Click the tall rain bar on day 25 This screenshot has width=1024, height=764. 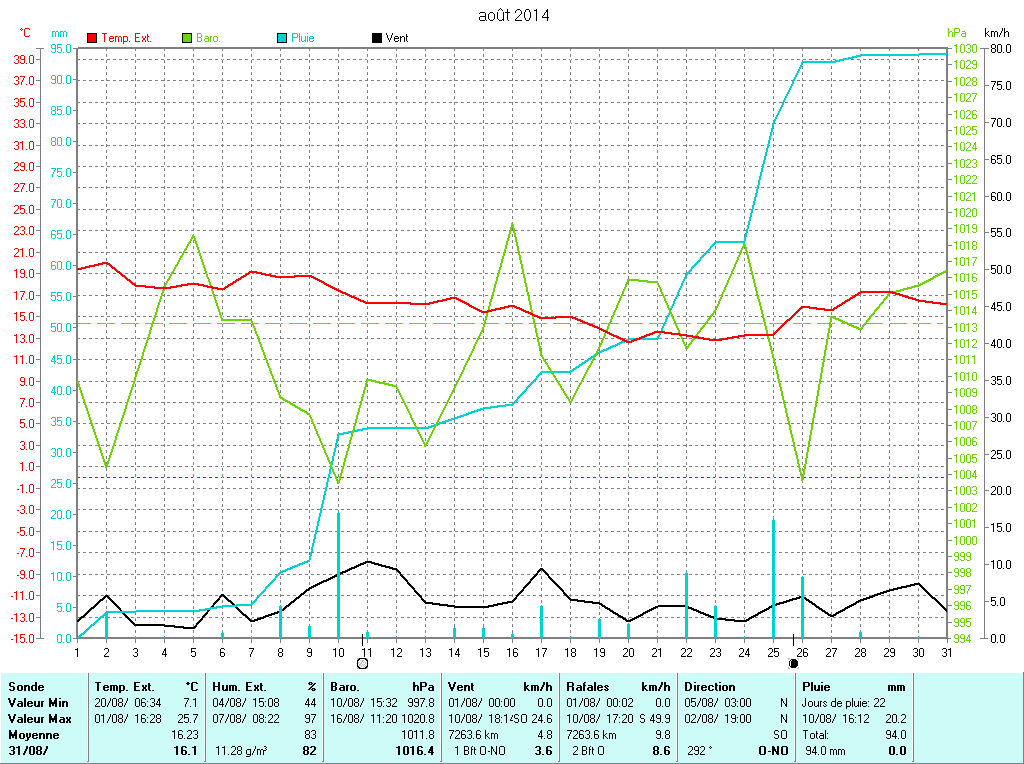point(773,578)
